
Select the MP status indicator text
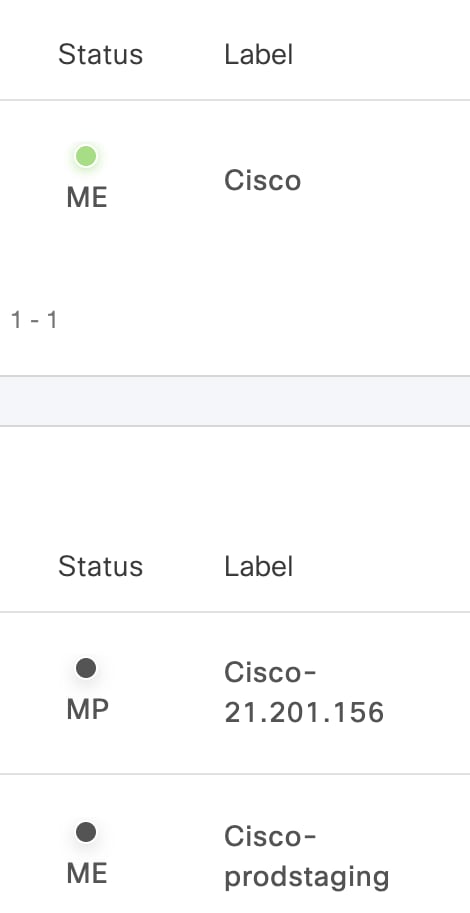tap(87, 710)
